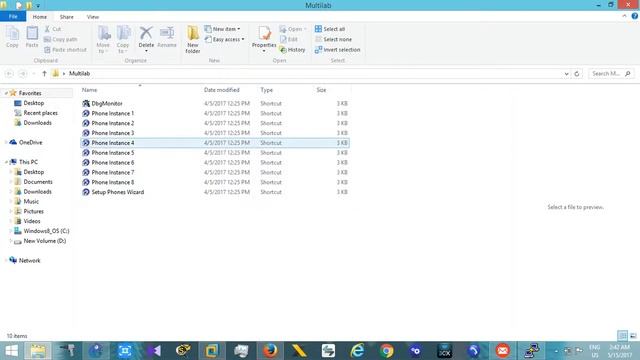Open the Open button dropdown
This screenshot has height=360, width=640.
293,29
